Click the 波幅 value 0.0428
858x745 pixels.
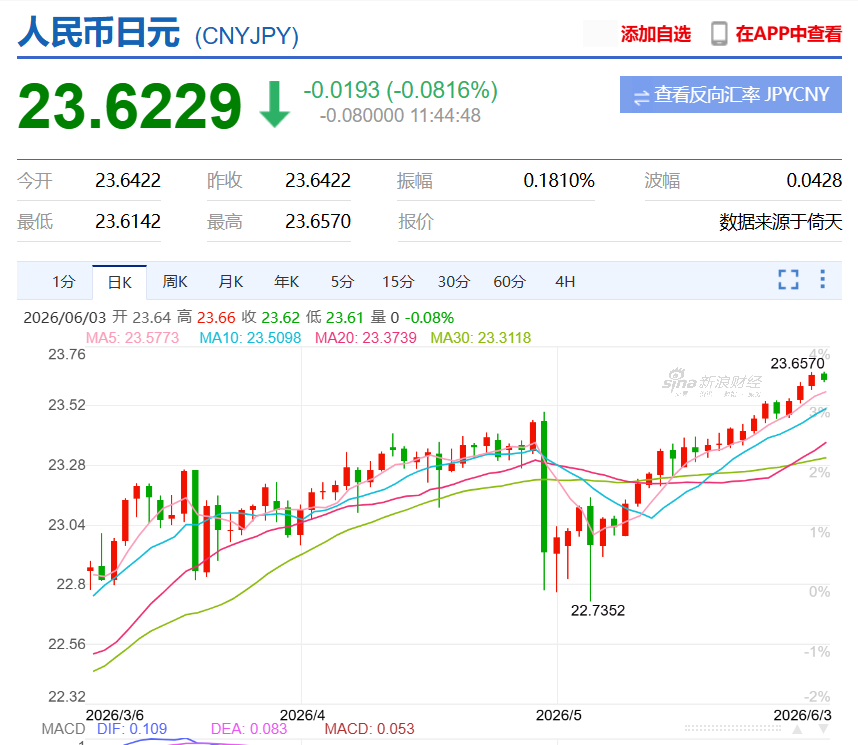pos(814,180)
